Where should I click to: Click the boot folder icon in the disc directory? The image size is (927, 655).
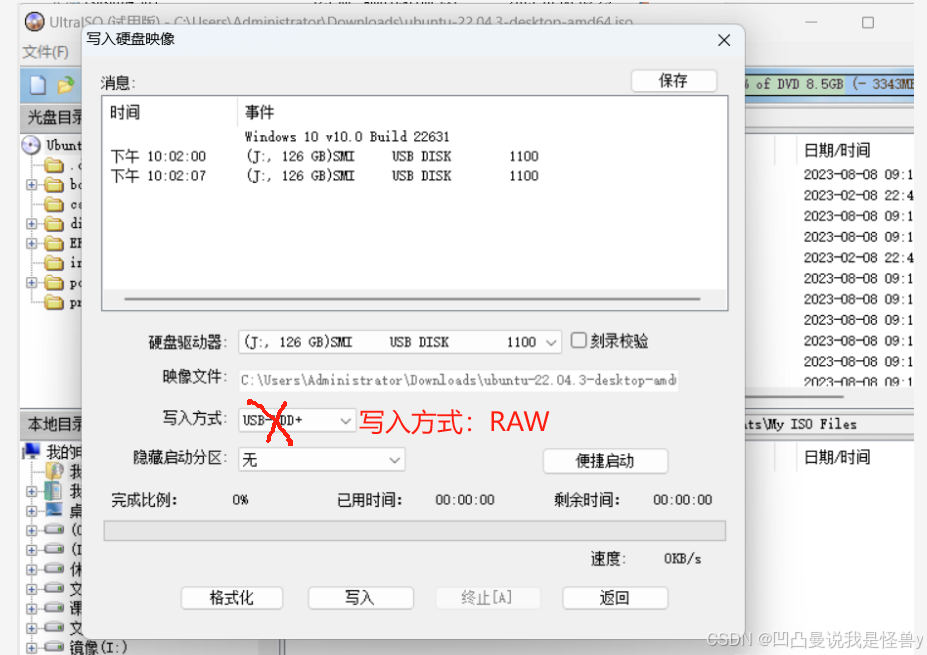click(53, 185)
